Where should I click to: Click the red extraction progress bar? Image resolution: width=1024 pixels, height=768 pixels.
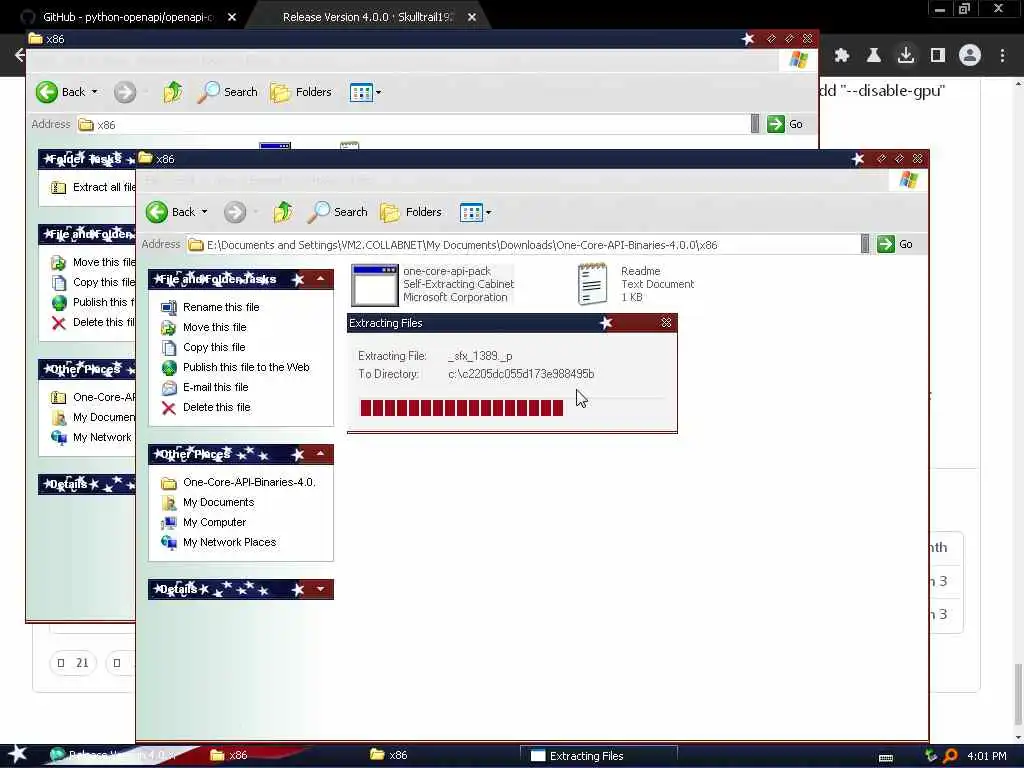tap(462, 408)
